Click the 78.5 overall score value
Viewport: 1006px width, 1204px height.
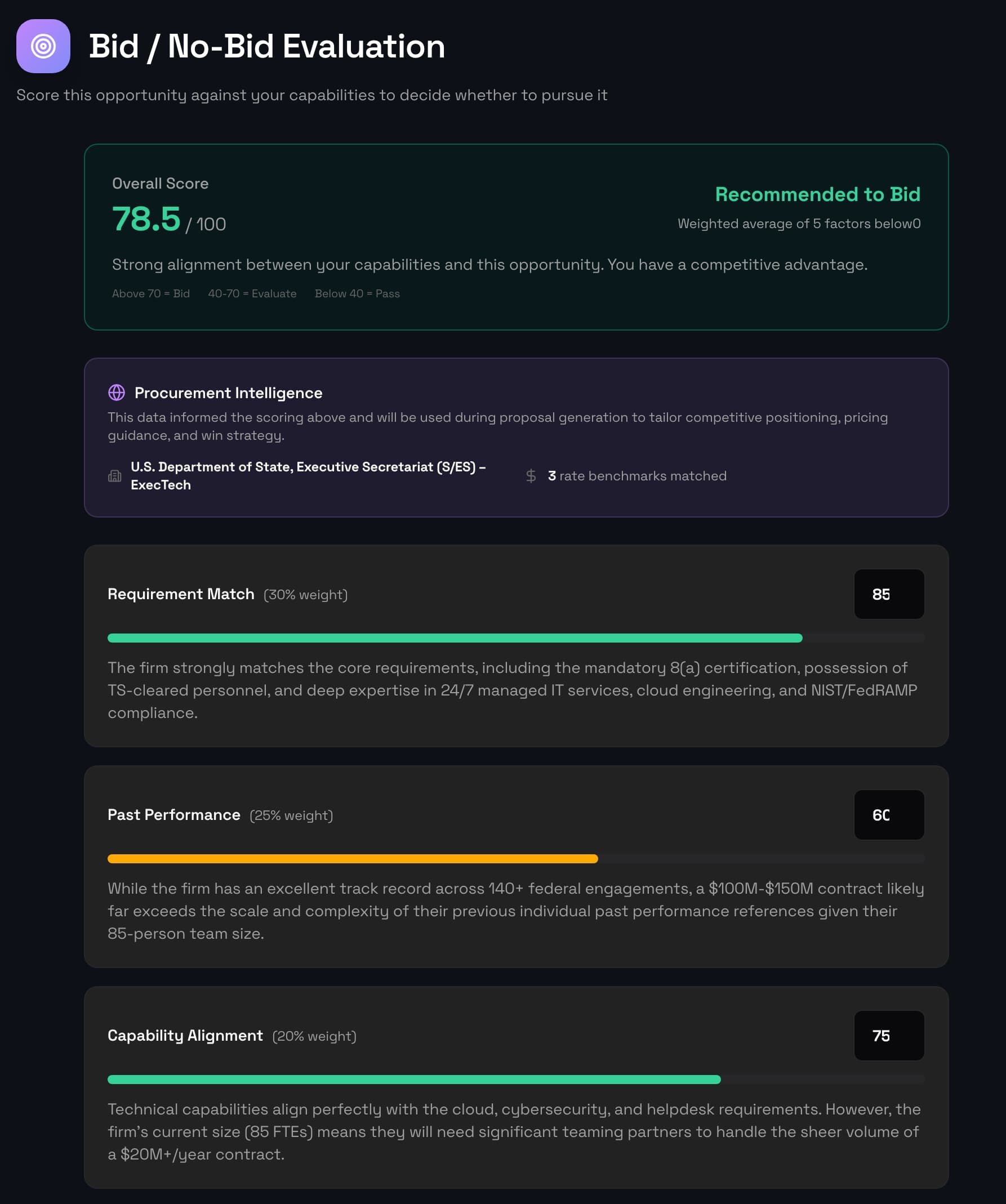pos(146,219)
